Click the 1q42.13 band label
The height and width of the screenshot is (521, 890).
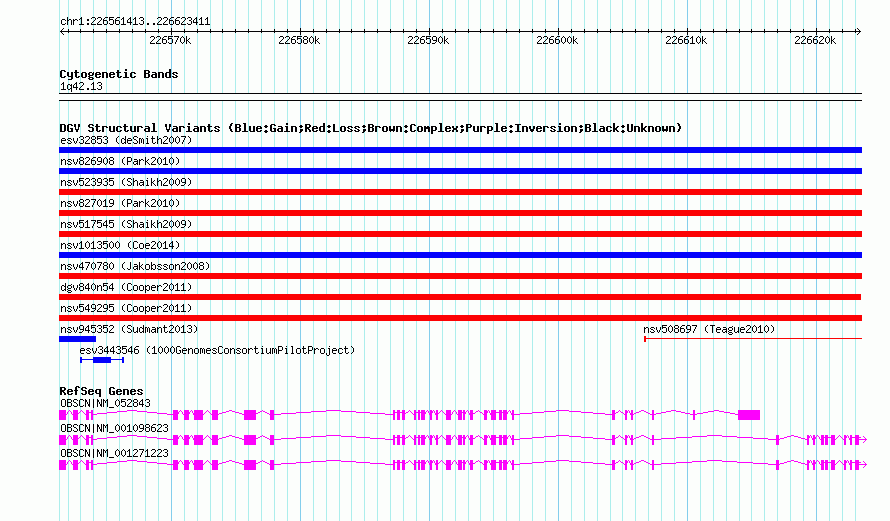click(x=81, y=86)
